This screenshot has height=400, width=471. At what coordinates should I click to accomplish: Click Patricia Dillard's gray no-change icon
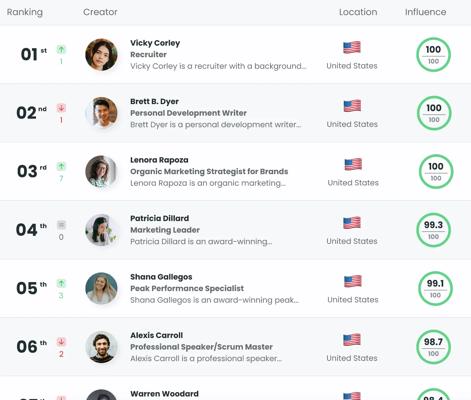tap(61, 225)
